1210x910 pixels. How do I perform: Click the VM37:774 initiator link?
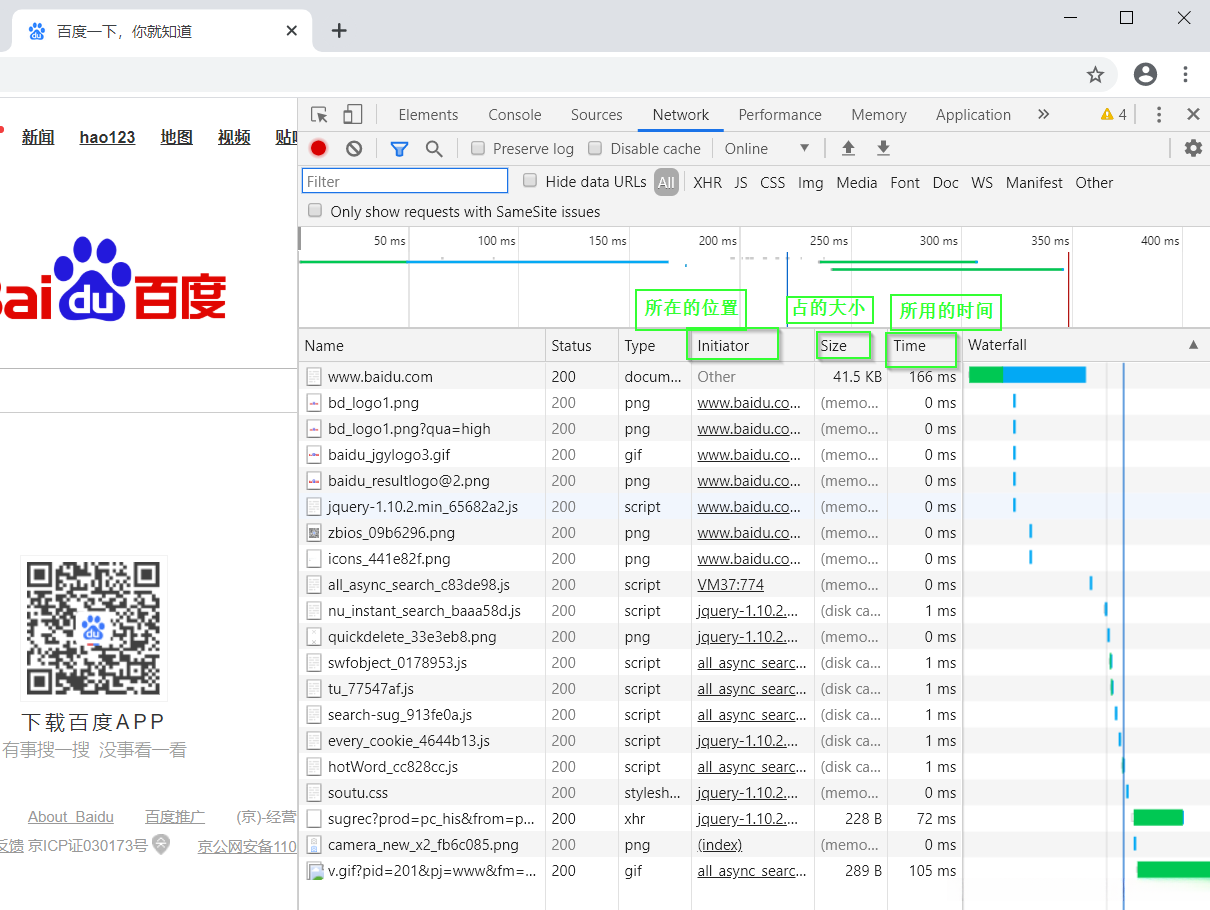(730, 585)
